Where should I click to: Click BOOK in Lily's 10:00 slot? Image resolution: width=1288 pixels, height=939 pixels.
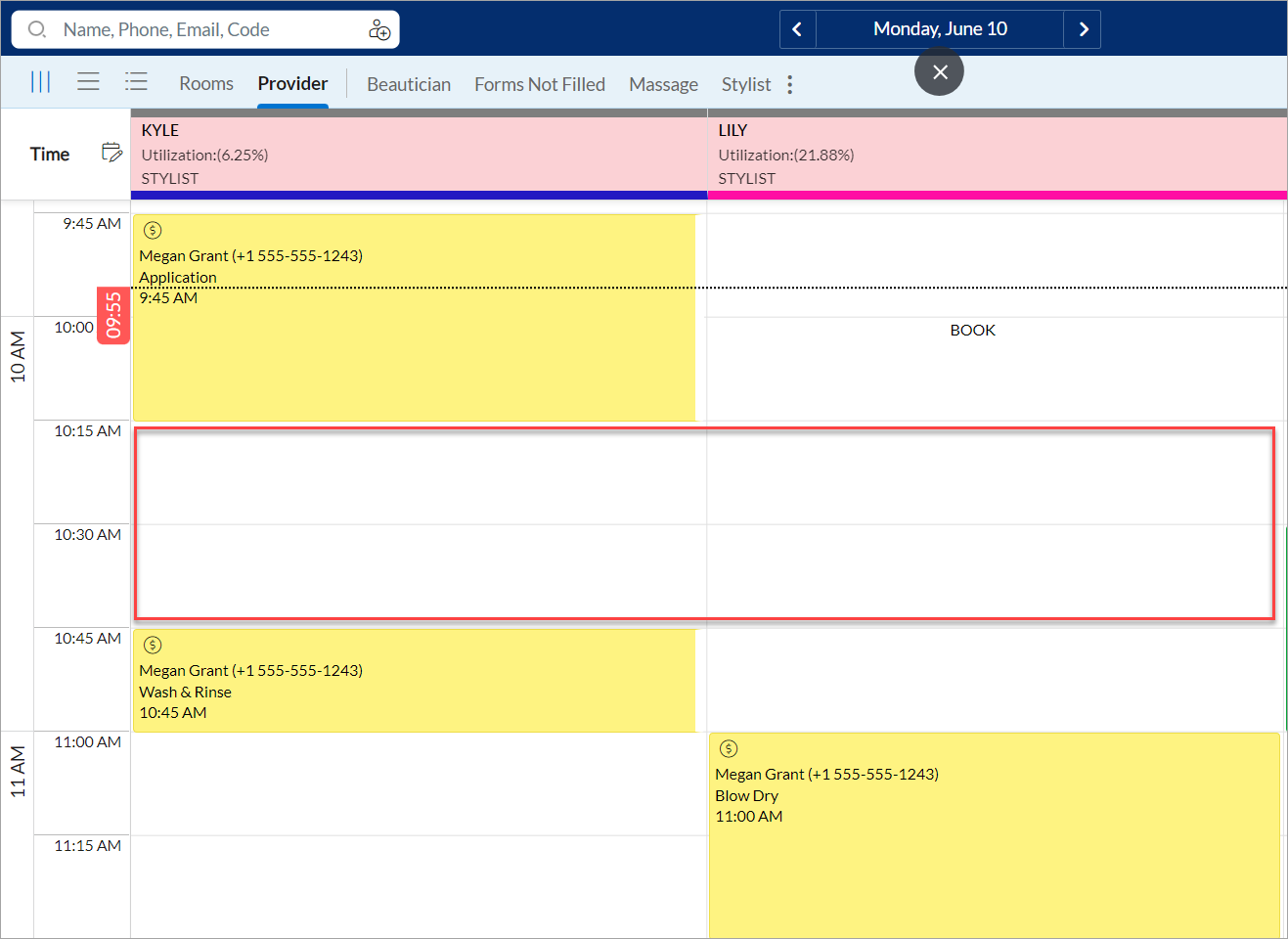(972, 331)
